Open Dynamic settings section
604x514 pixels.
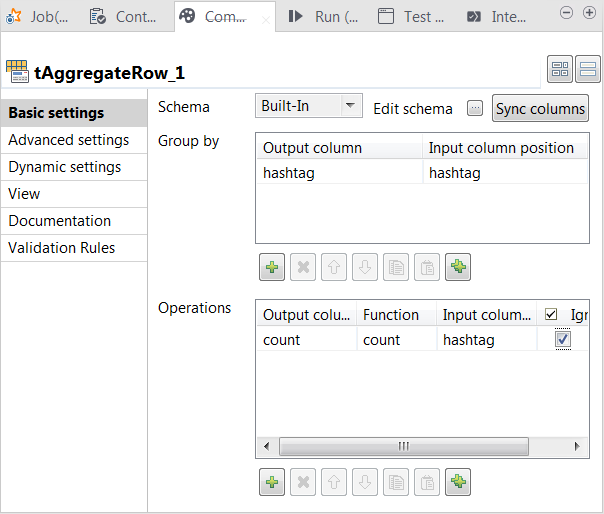click(x=65, y=167)
